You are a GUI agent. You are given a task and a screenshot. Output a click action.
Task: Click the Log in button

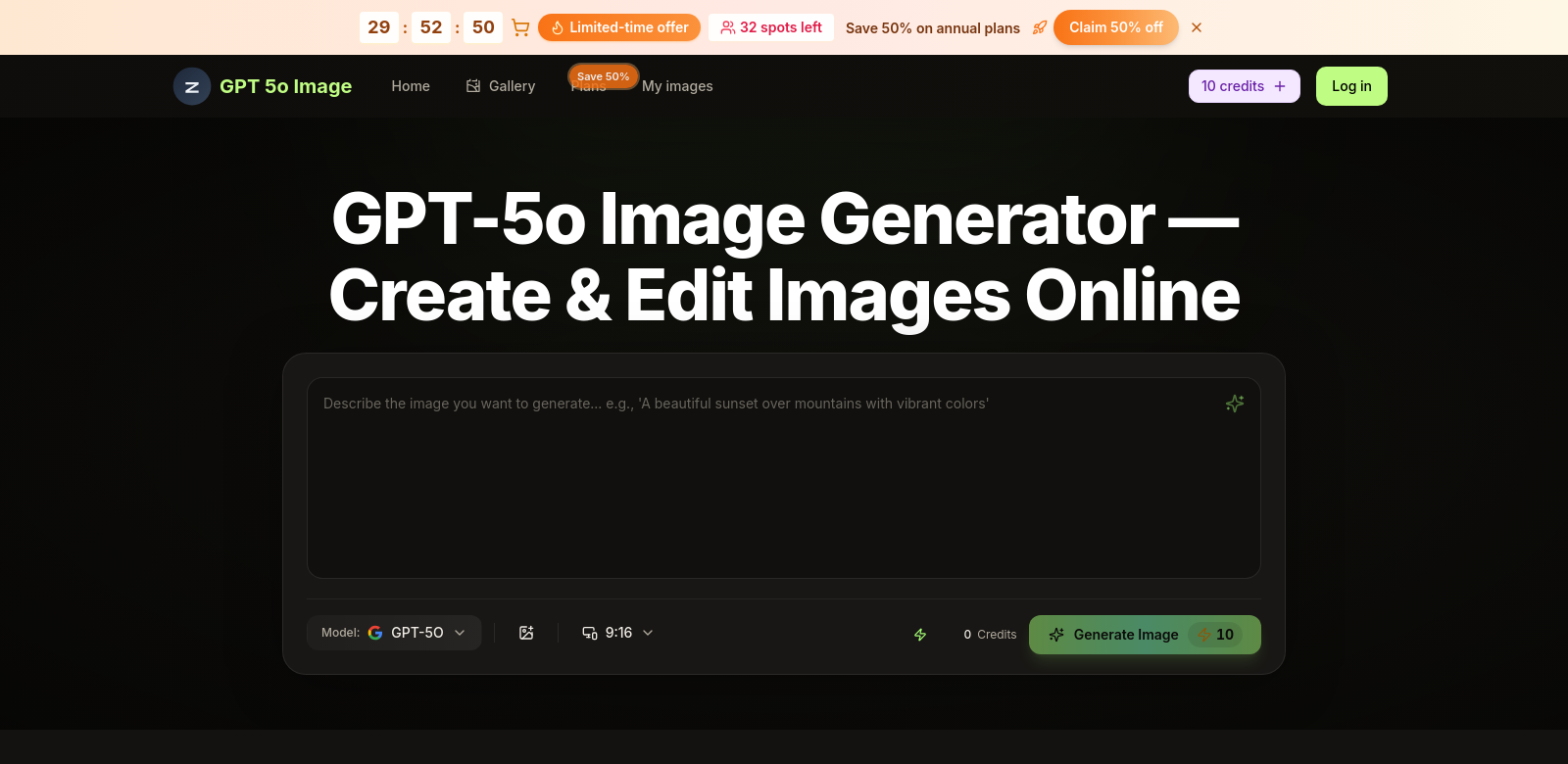[1351, 86]
